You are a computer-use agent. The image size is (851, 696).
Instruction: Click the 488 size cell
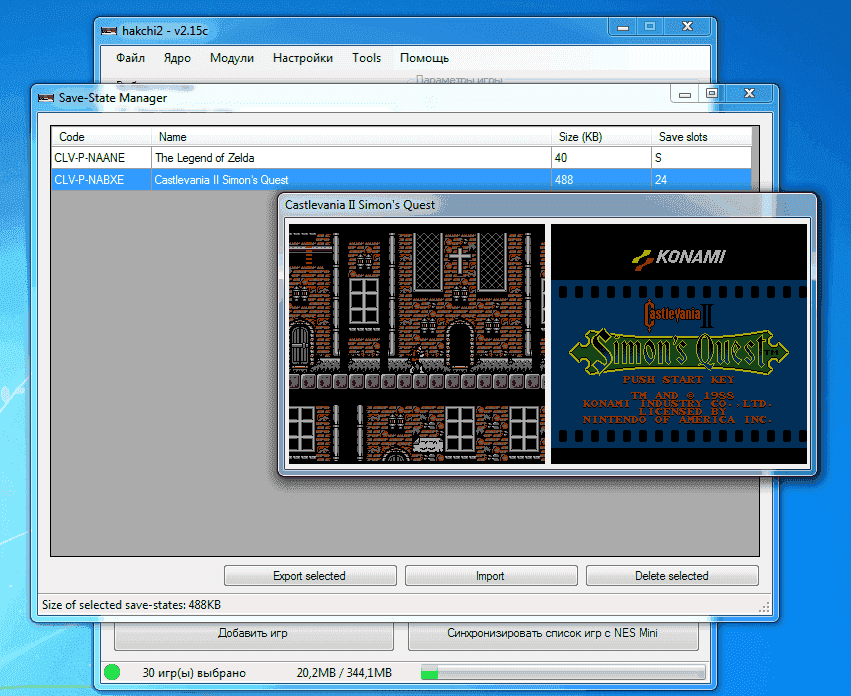click(601, 180)
